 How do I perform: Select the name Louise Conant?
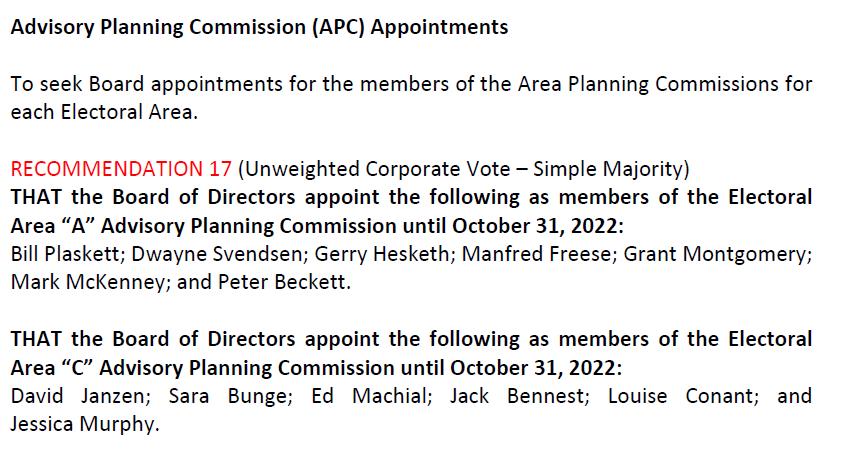(680, 396)
